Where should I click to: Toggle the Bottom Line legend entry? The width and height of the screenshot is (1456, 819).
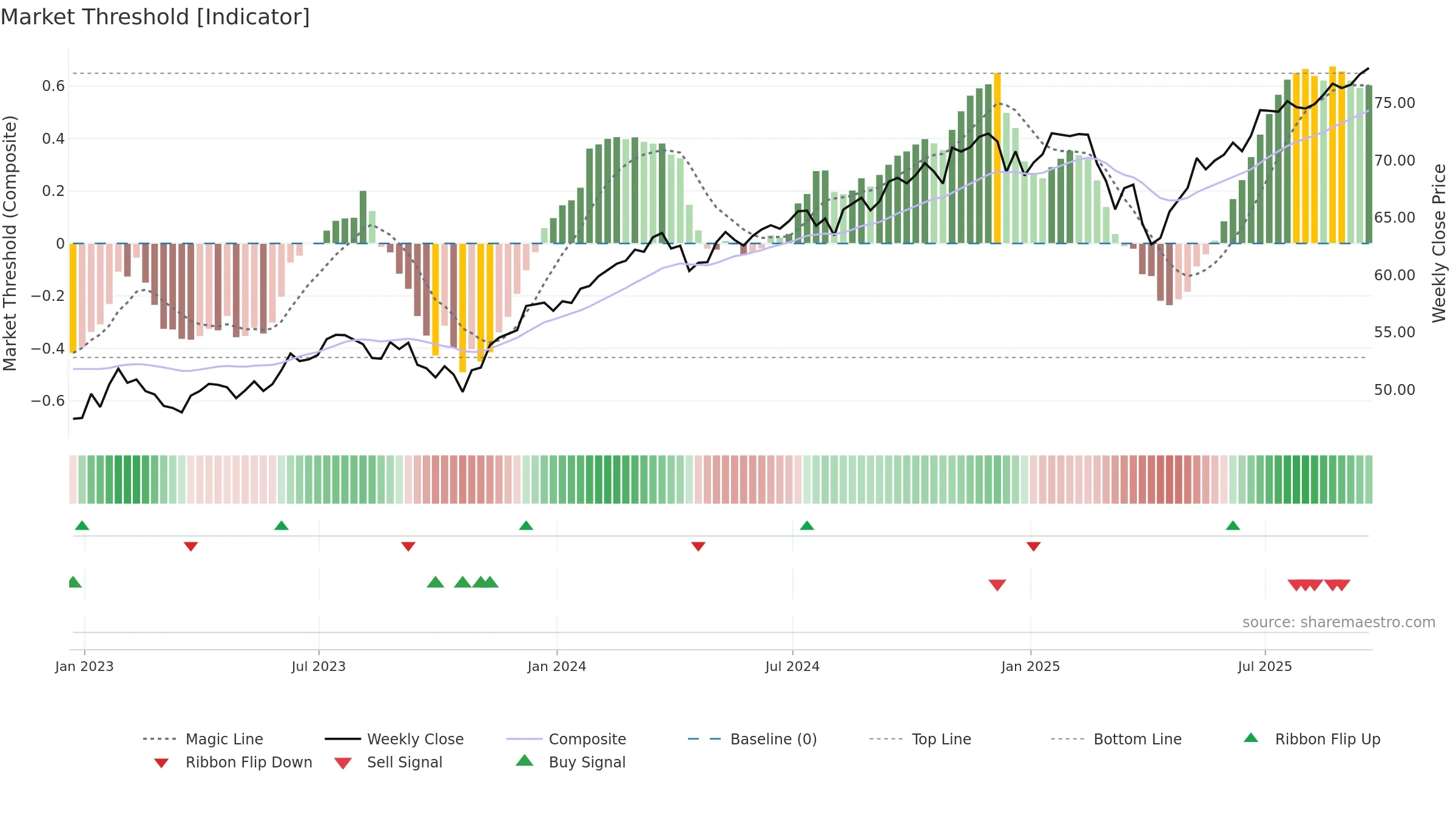tap(1116, 739)
